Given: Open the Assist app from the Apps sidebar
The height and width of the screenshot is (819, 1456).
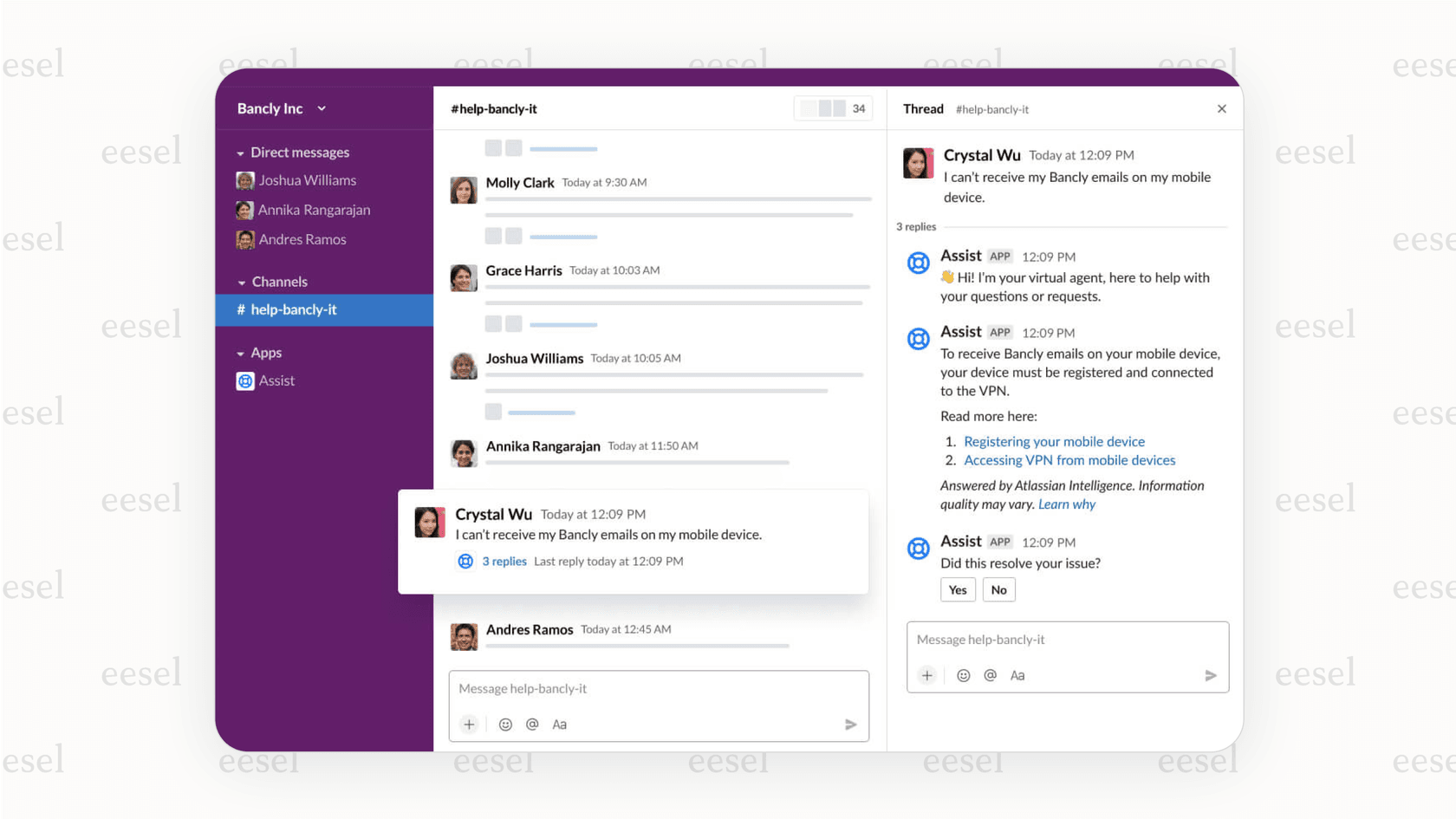Looking at the screenshot, I should 276,380.
